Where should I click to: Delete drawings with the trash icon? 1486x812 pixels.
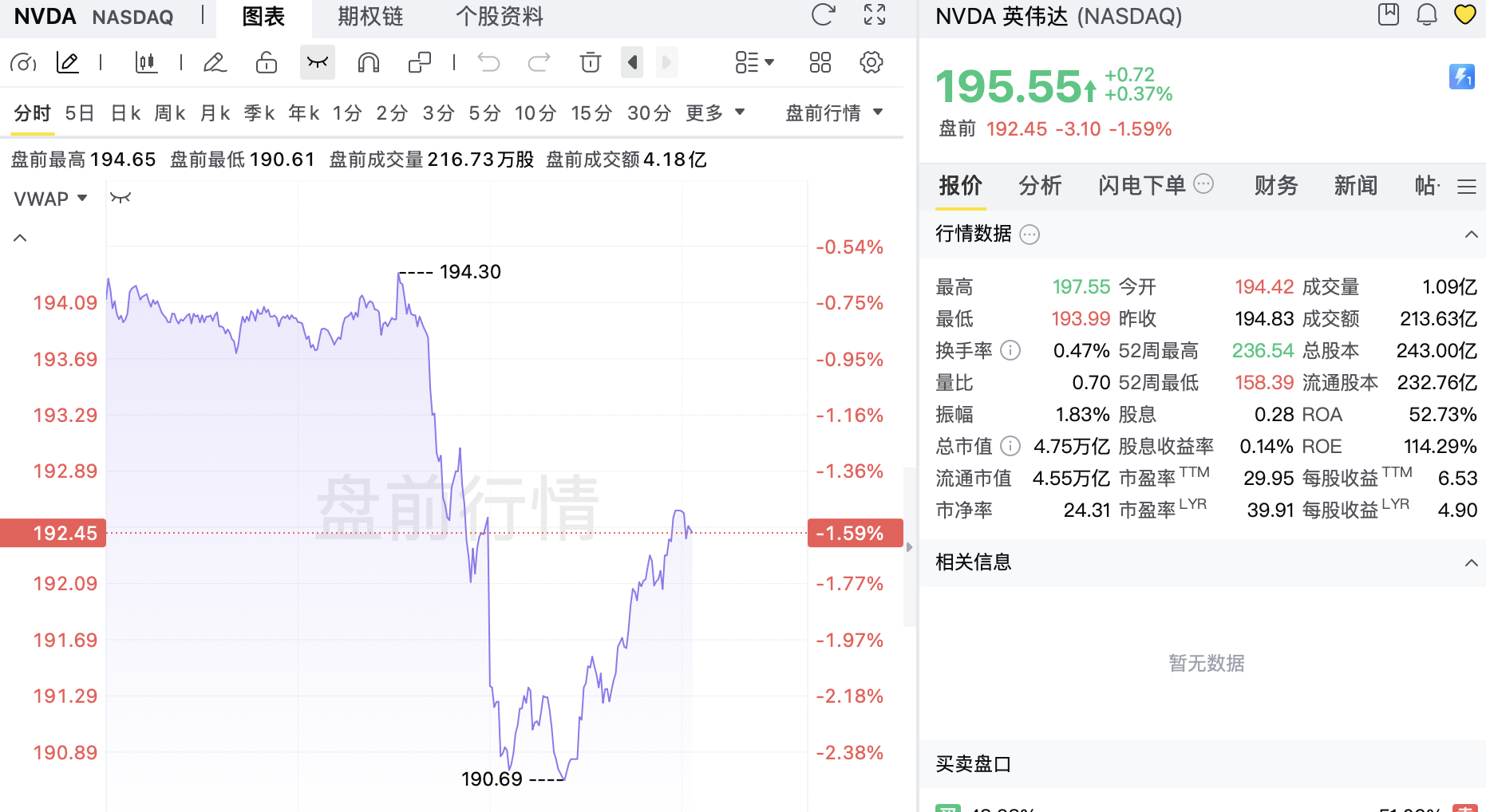[x=591, y=62]
